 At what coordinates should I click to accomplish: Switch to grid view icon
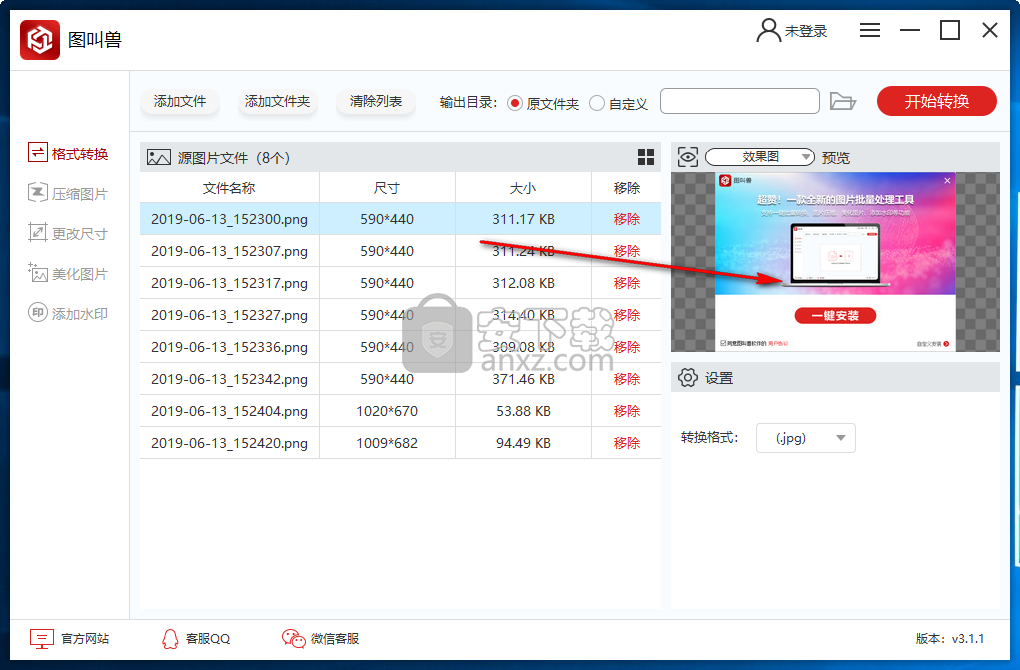(x=645, y=157)
